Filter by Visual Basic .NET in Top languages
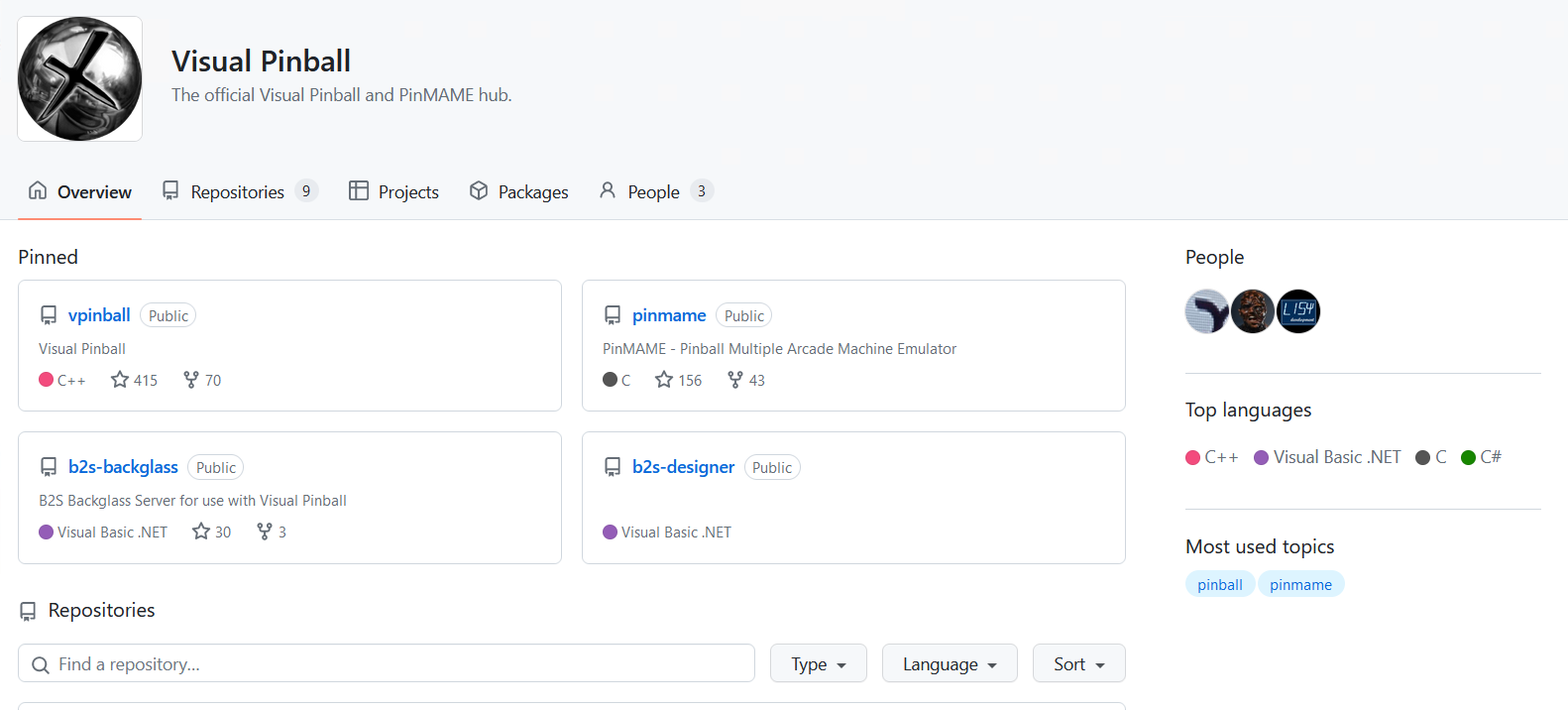 pyautogui.click(x=1327, y=457)
